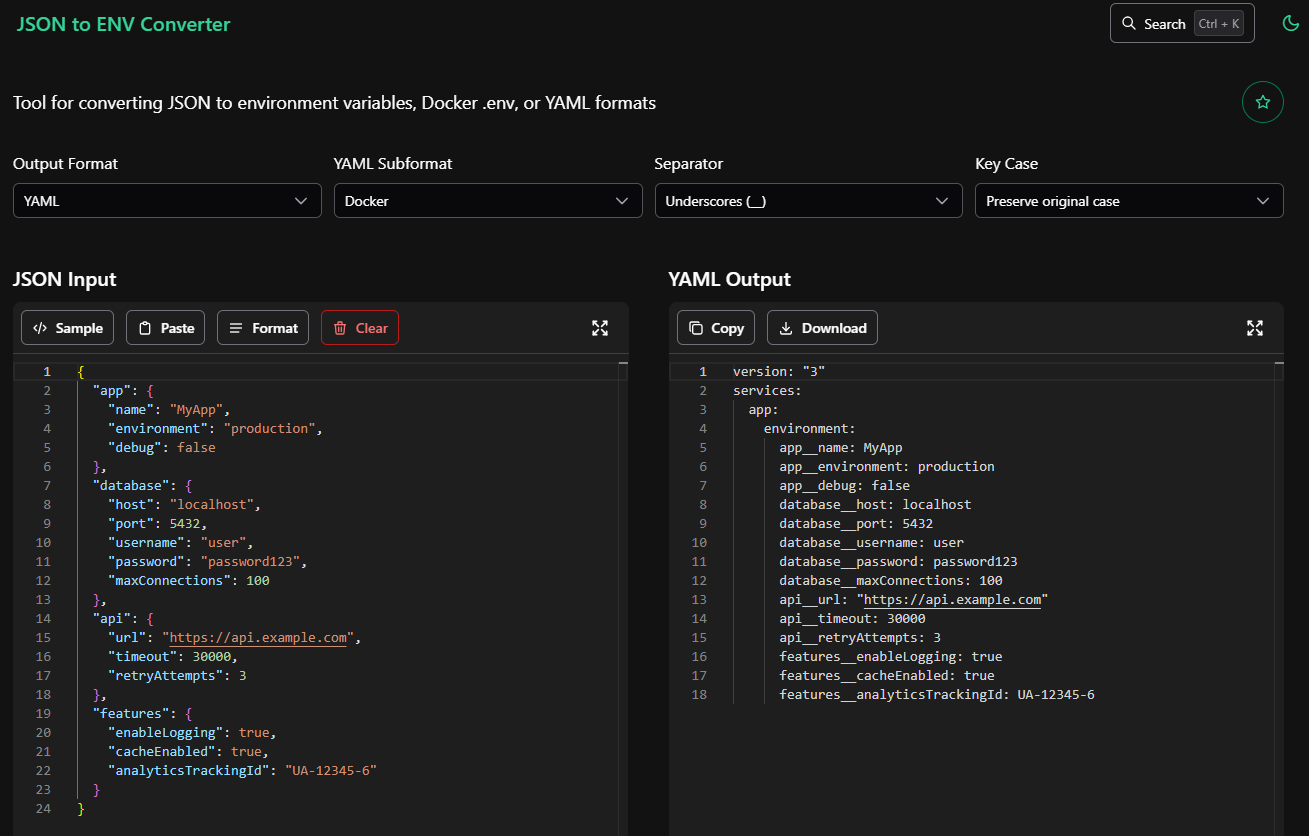Toggle dark mode with the moon icon
This screenshot has height=836, width=1309.
pyautogui.click(x=1290, y=22)
